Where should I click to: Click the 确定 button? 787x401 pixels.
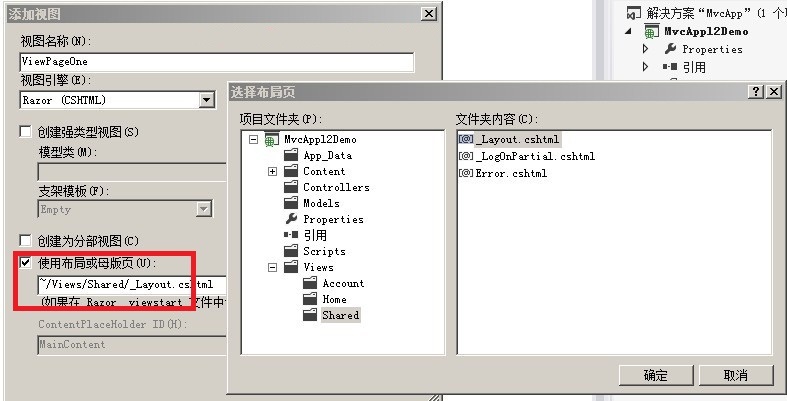[x=655, y=375]
